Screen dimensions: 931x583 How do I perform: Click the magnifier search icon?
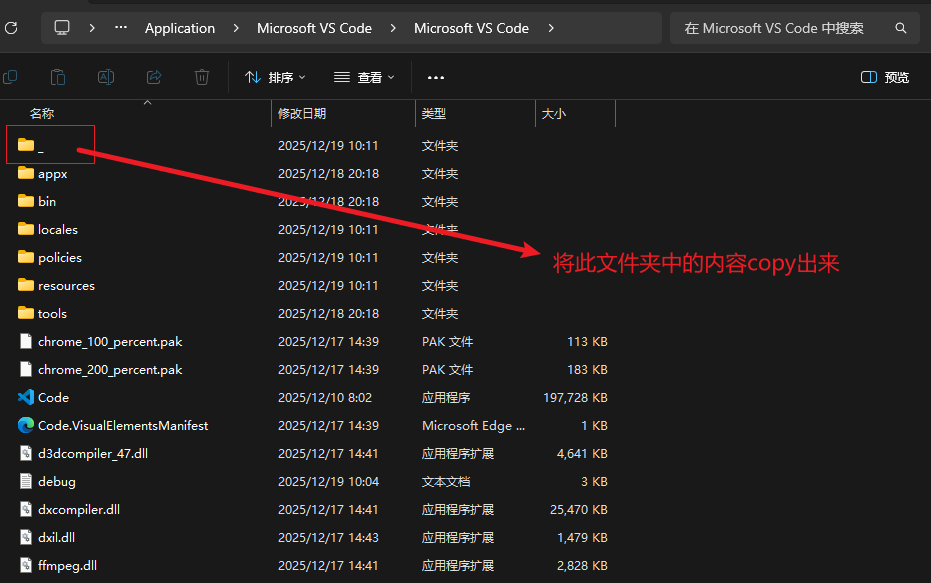click(901, 28)
